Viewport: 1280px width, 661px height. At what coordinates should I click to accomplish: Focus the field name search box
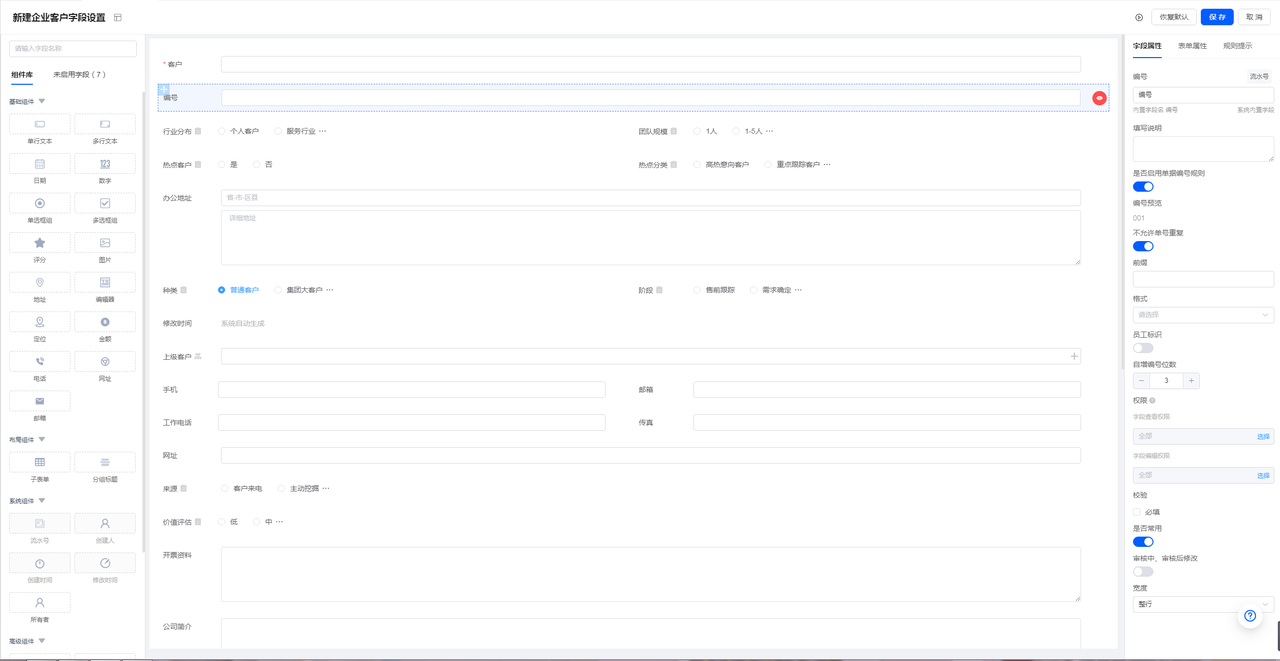(x=73, y=48)
